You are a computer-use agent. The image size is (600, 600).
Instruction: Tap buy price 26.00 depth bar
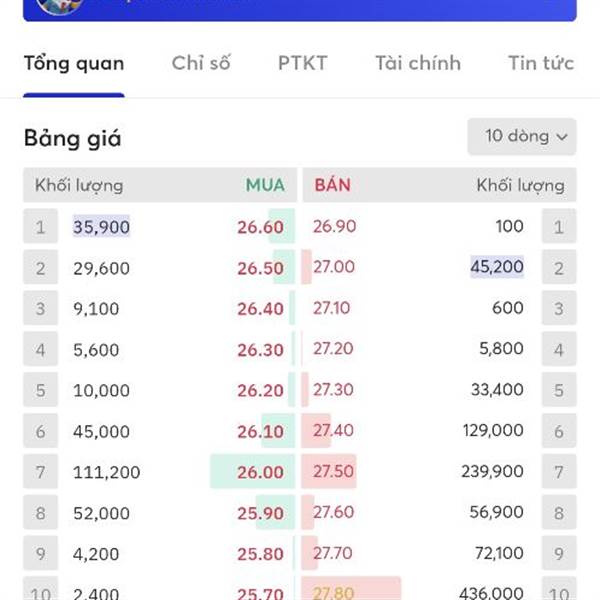point(253,472)
